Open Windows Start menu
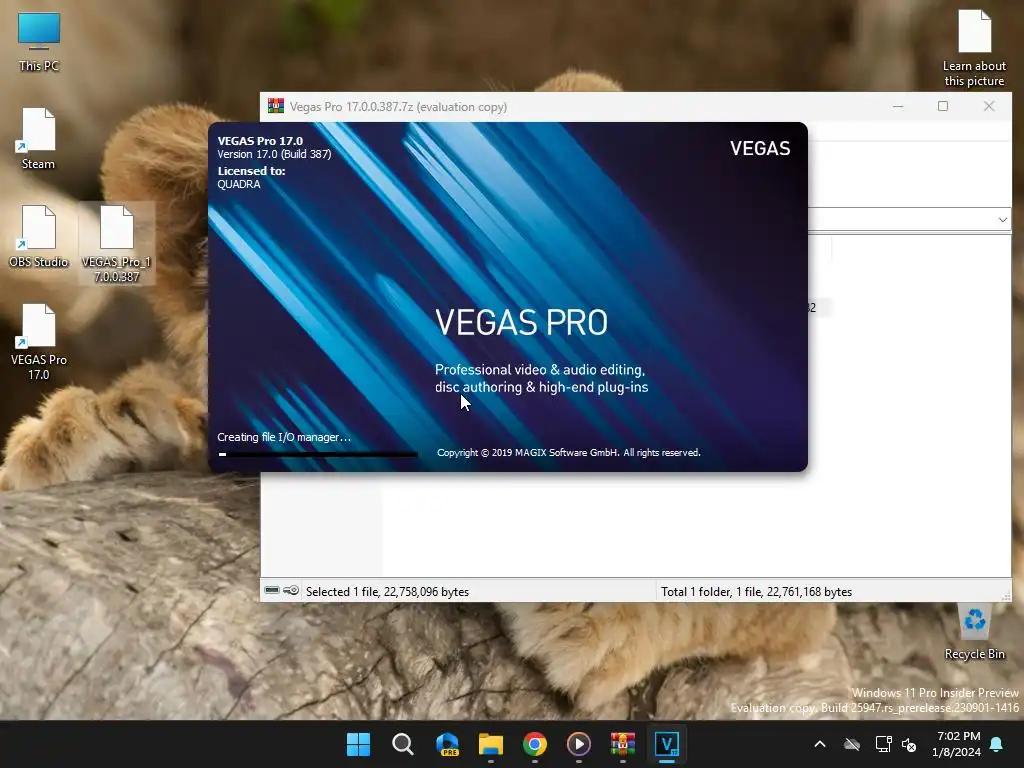Viewport: 1024px width, 768px height. point(358,744)
